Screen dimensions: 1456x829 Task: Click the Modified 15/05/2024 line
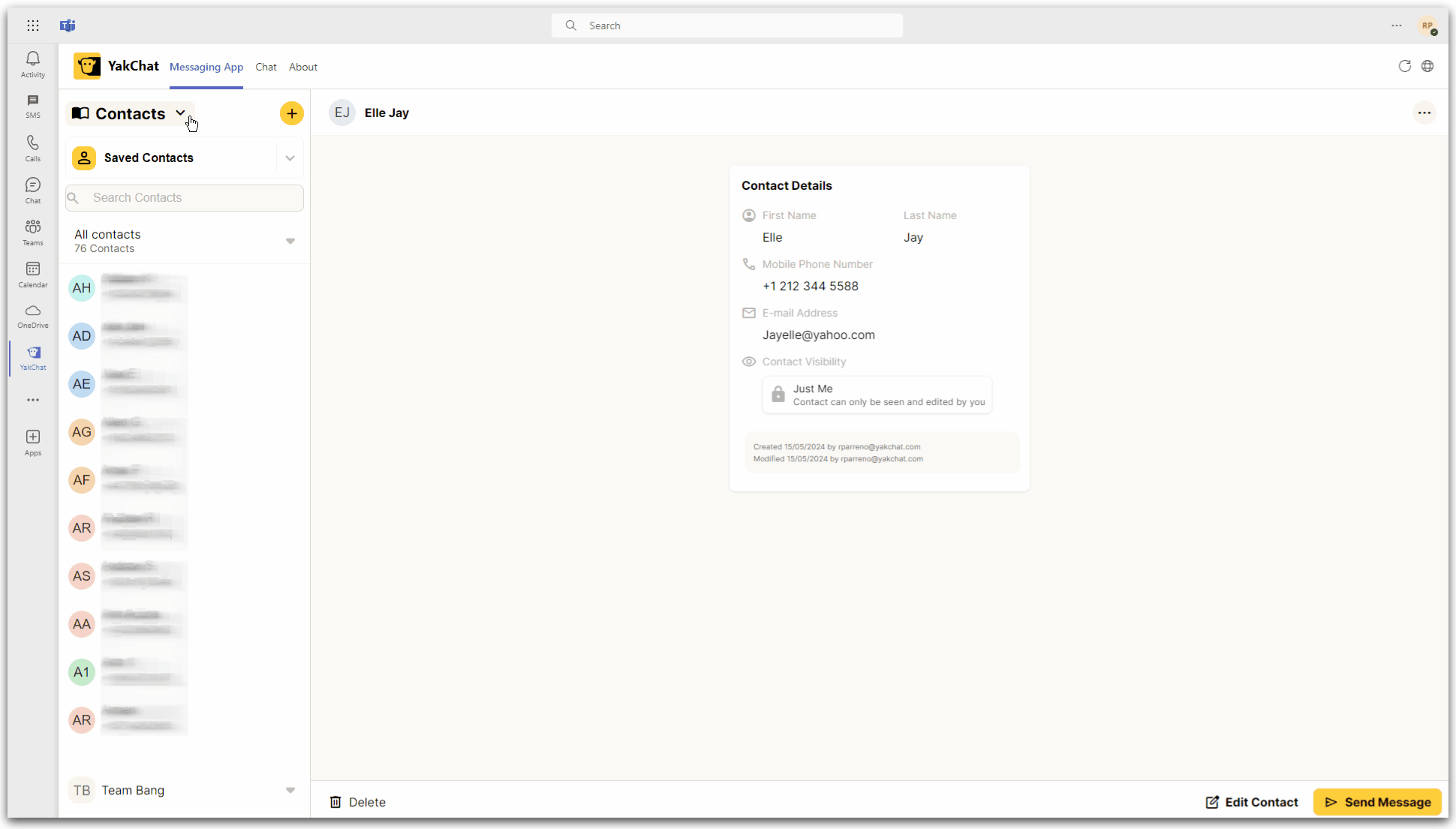pos(838,458)
